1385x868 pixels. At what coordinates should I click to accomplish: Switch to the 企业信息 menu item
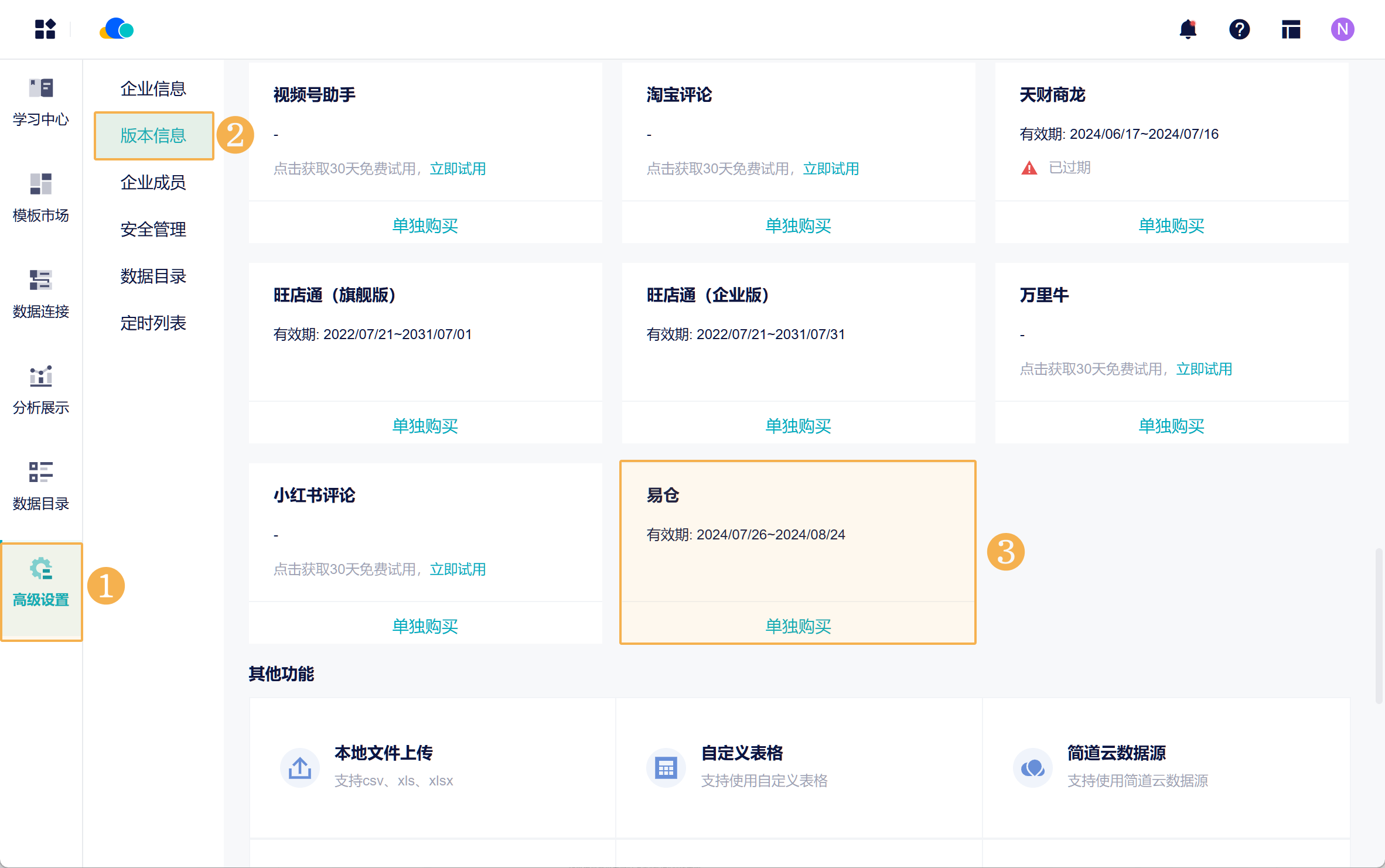point(153,88)
